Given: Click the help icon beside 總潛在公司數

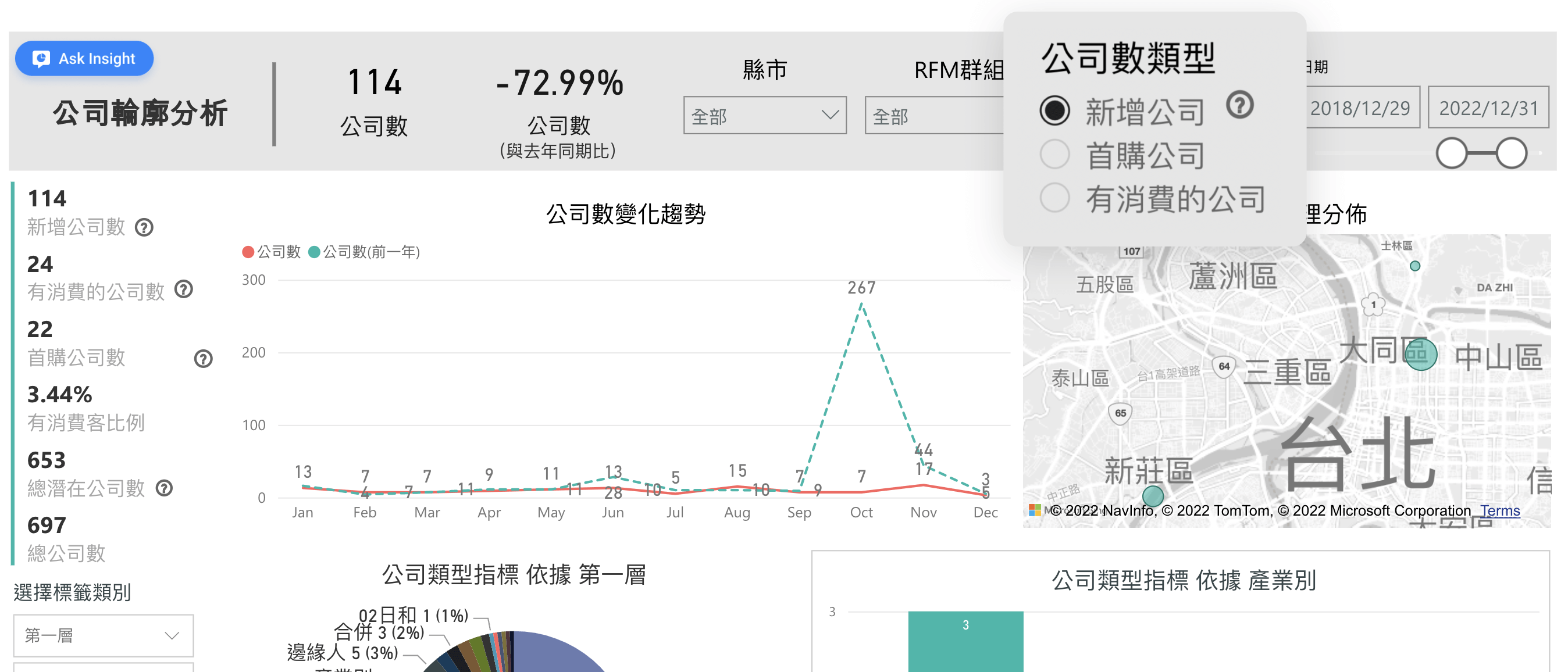Looking at the screenshot, I should pyautogui.click(x=165, y=488).
